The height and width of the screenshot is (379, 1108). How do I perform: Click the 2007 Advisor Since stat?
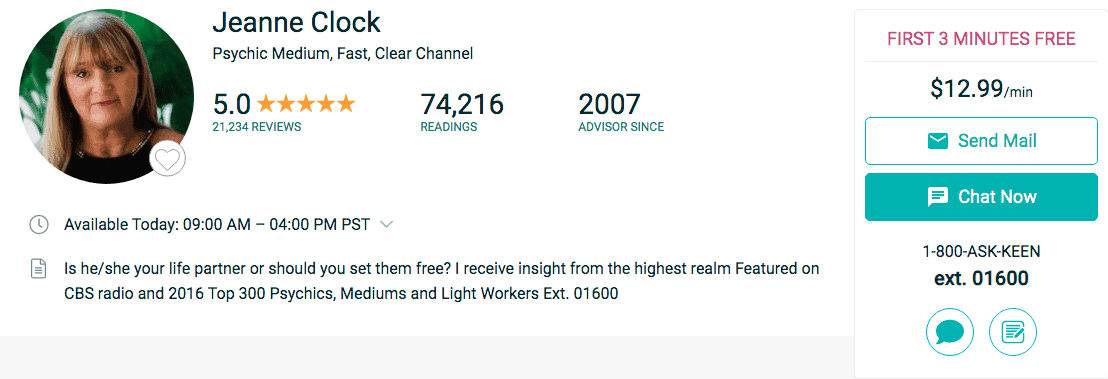pyautogui.click(x=620, y=112)
